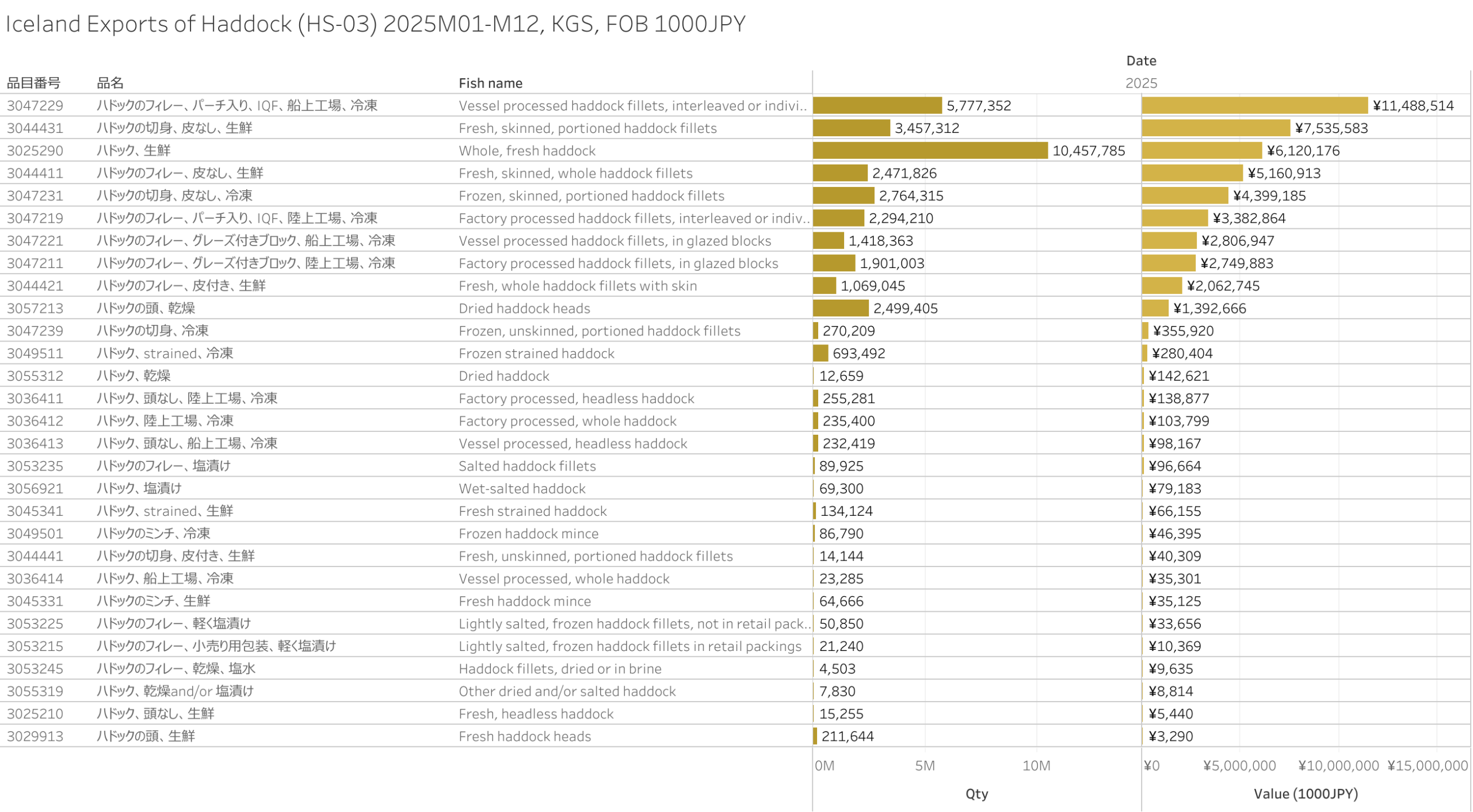
Task: Select the 2,499,405 quantity bar
Action: [x=839, y=308]
